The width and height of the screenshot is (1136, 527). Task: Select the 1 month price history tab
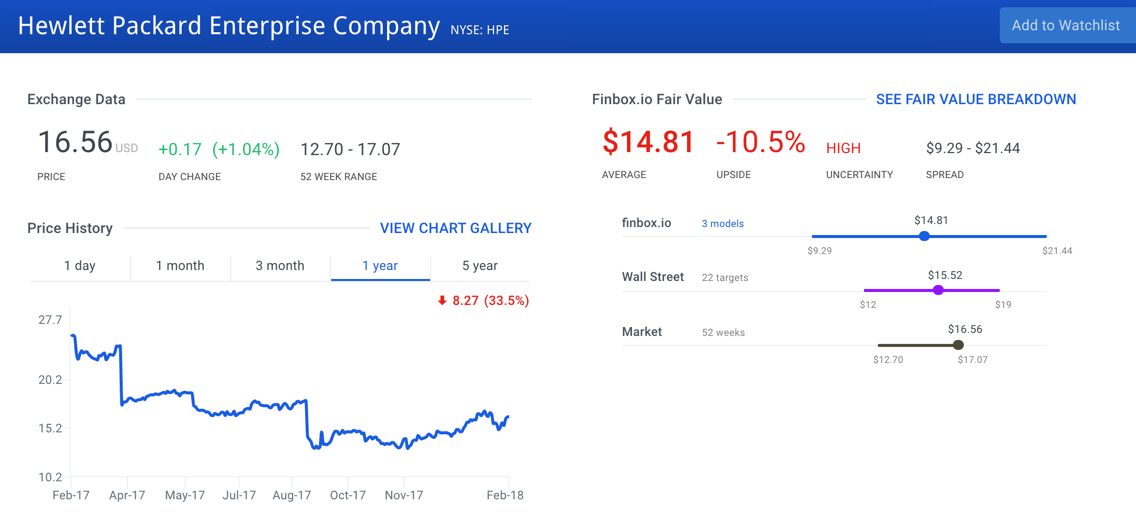tap(180, 266)
